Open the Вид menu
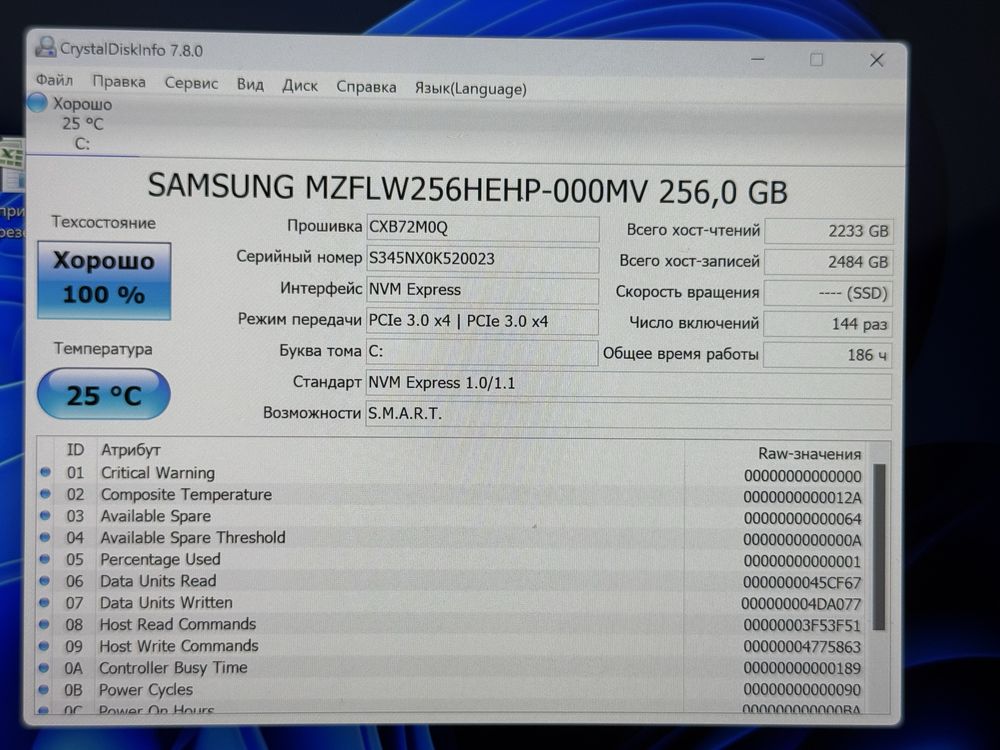1000x750 pixels. [x=250, y=84]
